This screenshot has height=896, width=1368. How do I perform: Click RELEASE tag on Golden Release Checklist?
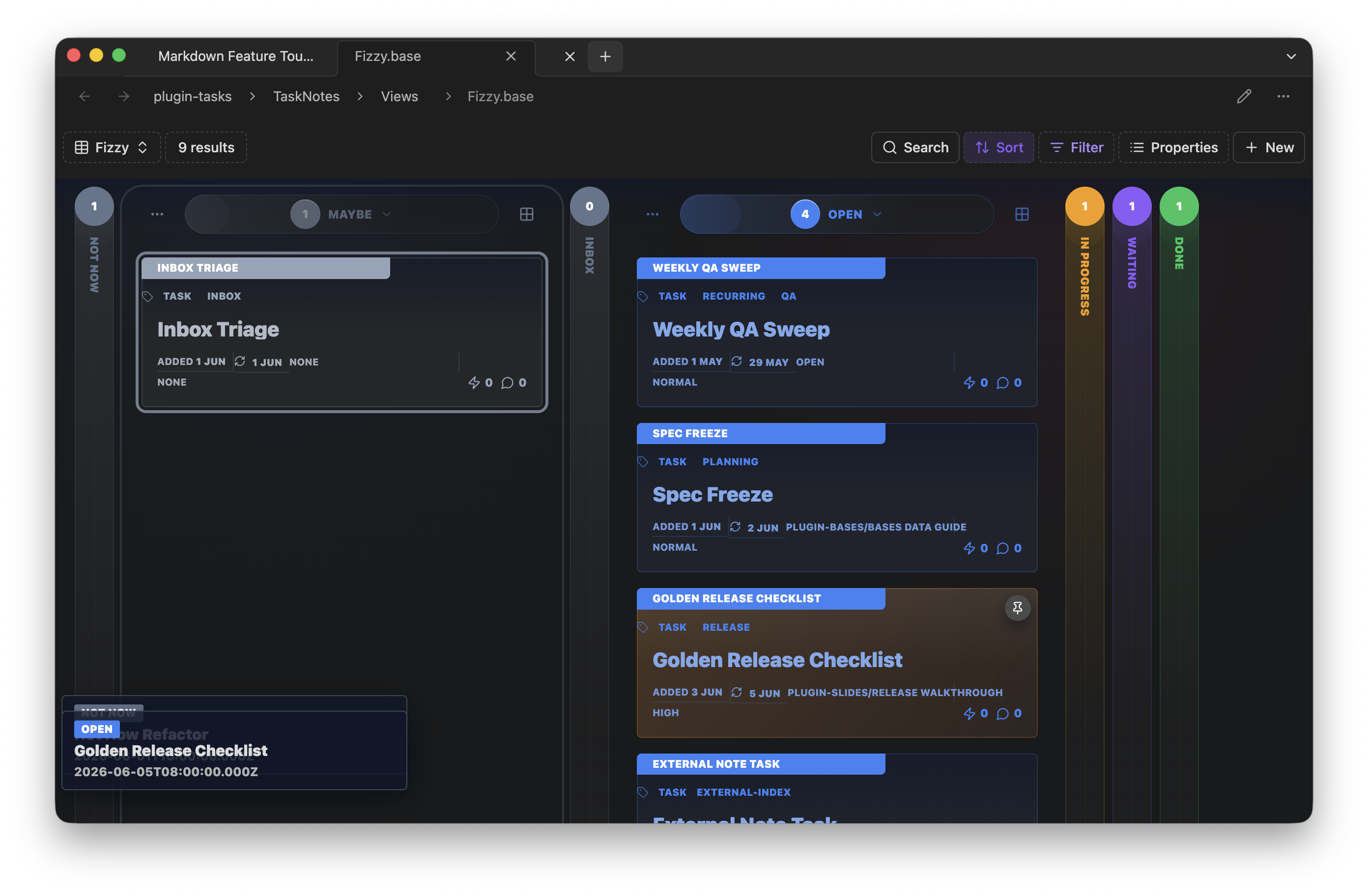(725, 628)
